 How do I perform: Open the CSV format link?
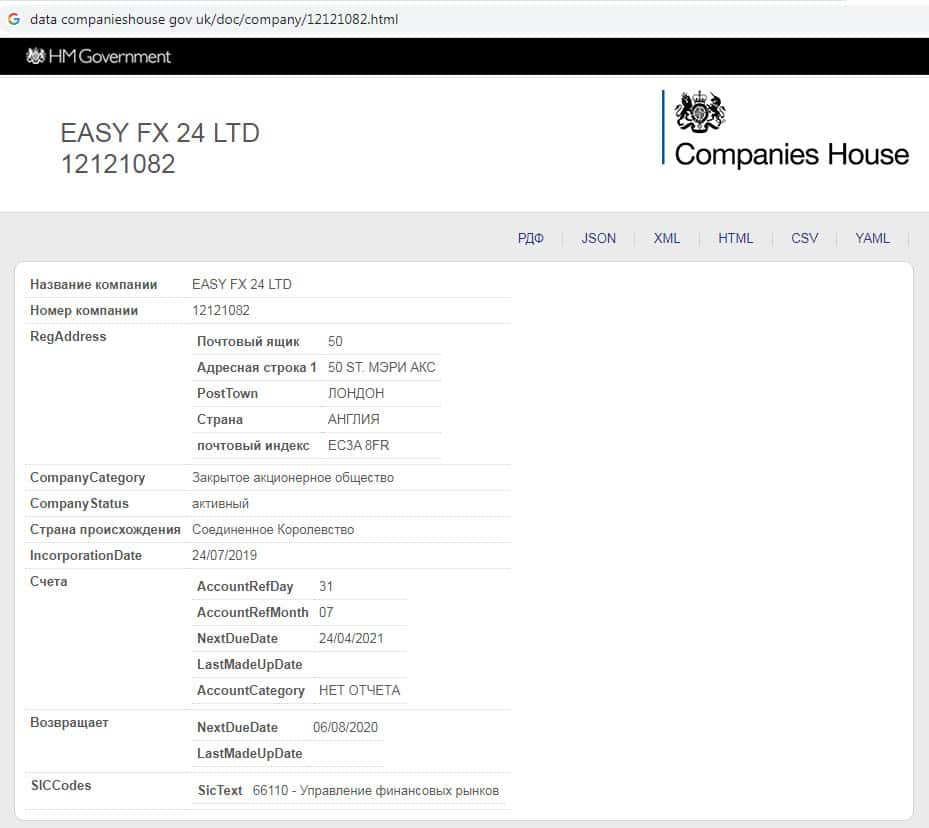coord(804,238)
